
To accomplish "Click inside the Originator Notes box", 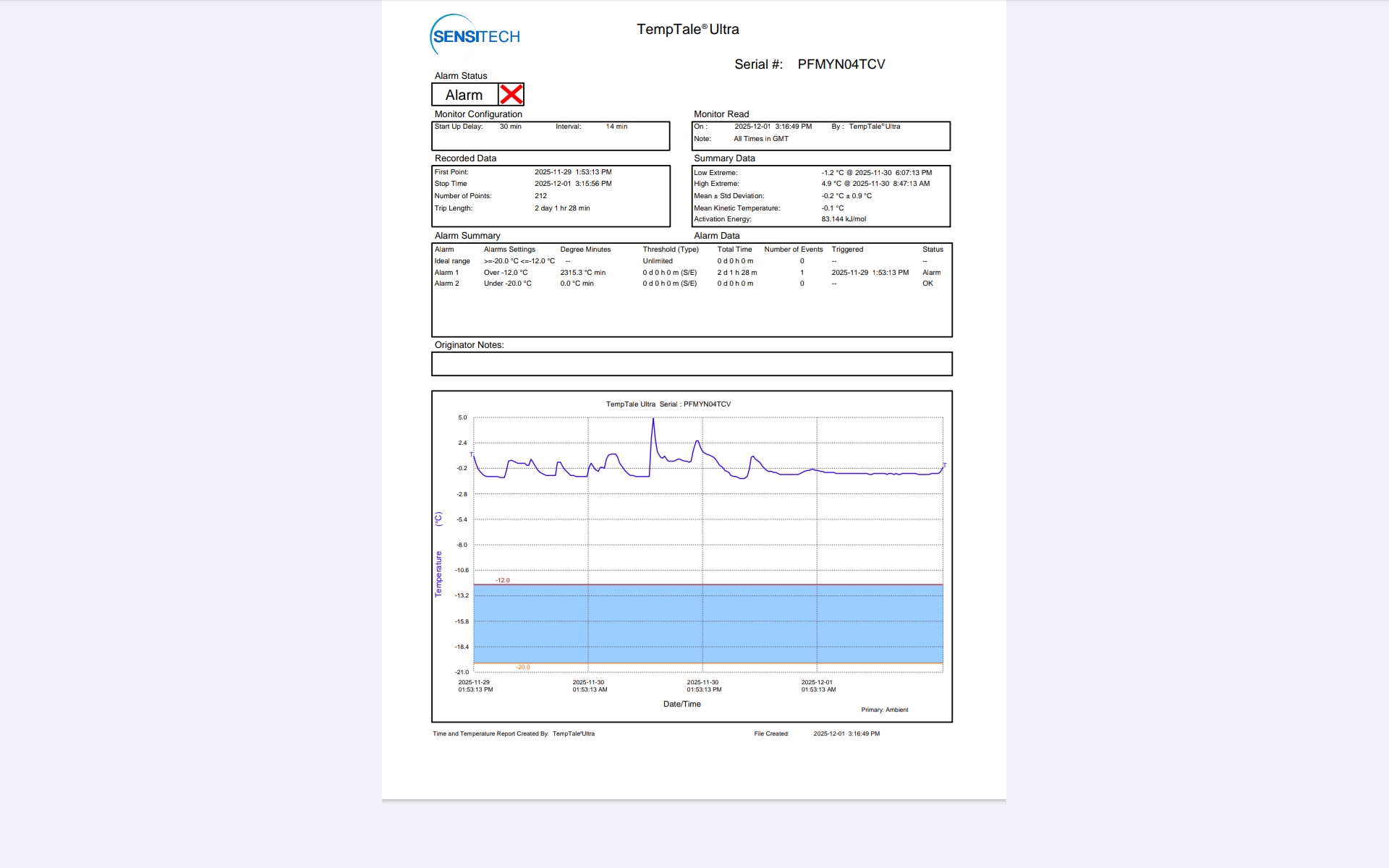I will tap(692, 364).
